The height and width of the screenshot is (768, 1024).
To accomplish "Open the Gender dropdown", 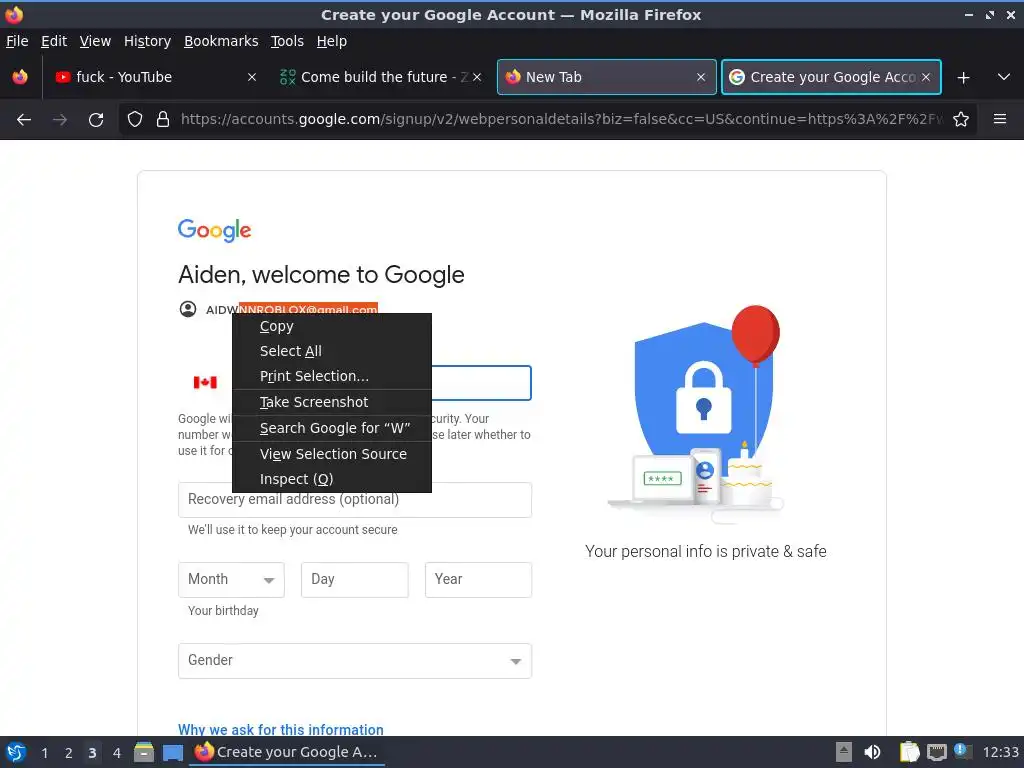I will click(355, 661).
